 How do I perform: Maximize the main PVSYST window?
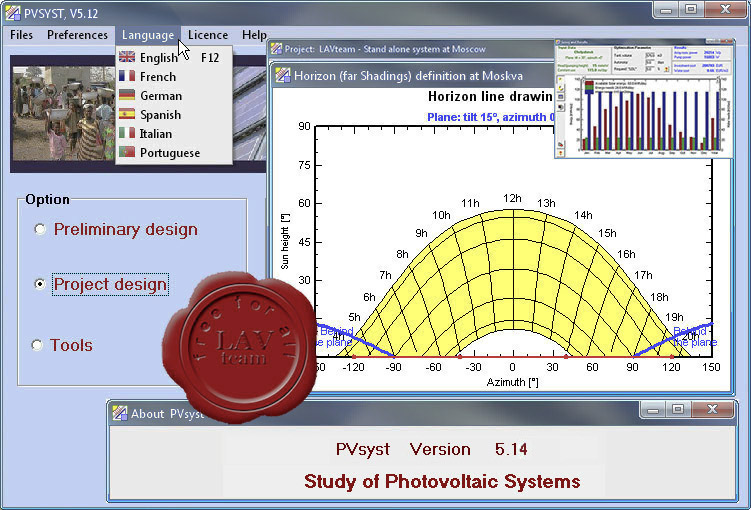point(691,9)
